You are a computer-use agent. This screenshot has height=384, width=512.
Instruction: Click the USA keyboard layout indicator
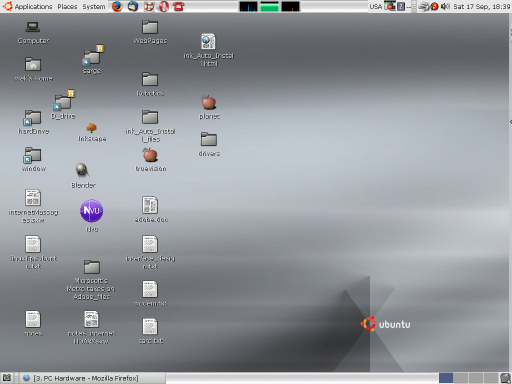click(375, 6)
